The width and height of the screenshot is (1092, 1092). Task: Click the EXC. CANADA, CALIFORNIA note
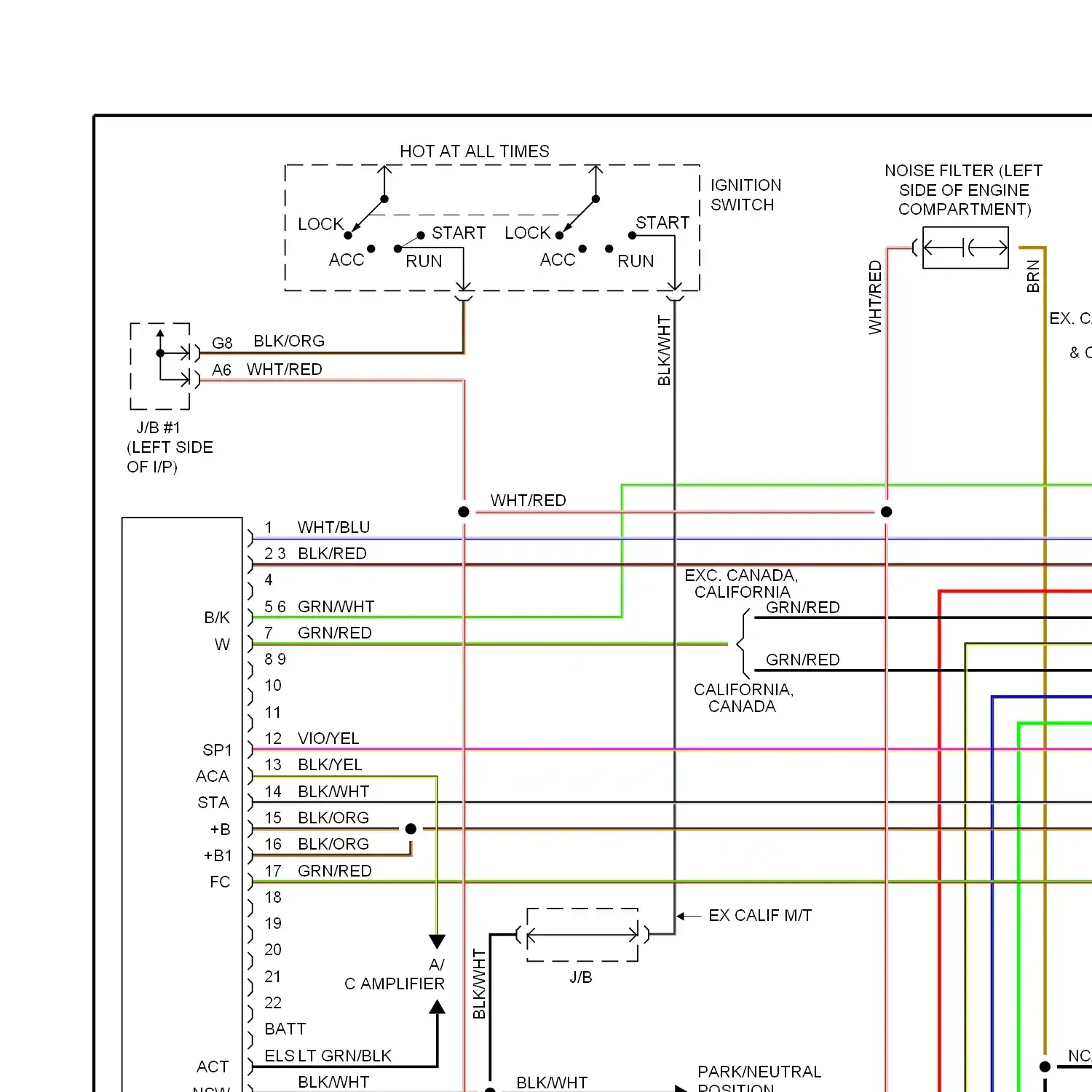point(741,583)
